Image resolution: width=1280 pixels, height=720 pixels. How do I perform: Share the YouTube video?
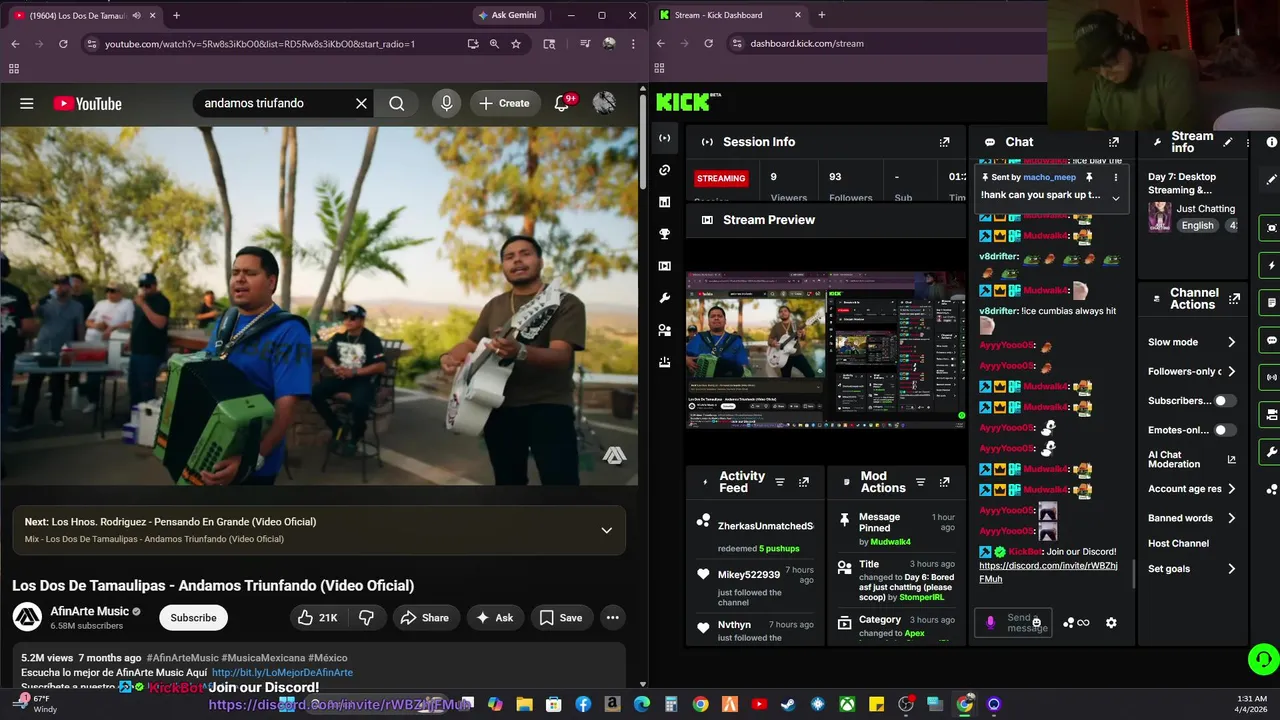(425, 618)
